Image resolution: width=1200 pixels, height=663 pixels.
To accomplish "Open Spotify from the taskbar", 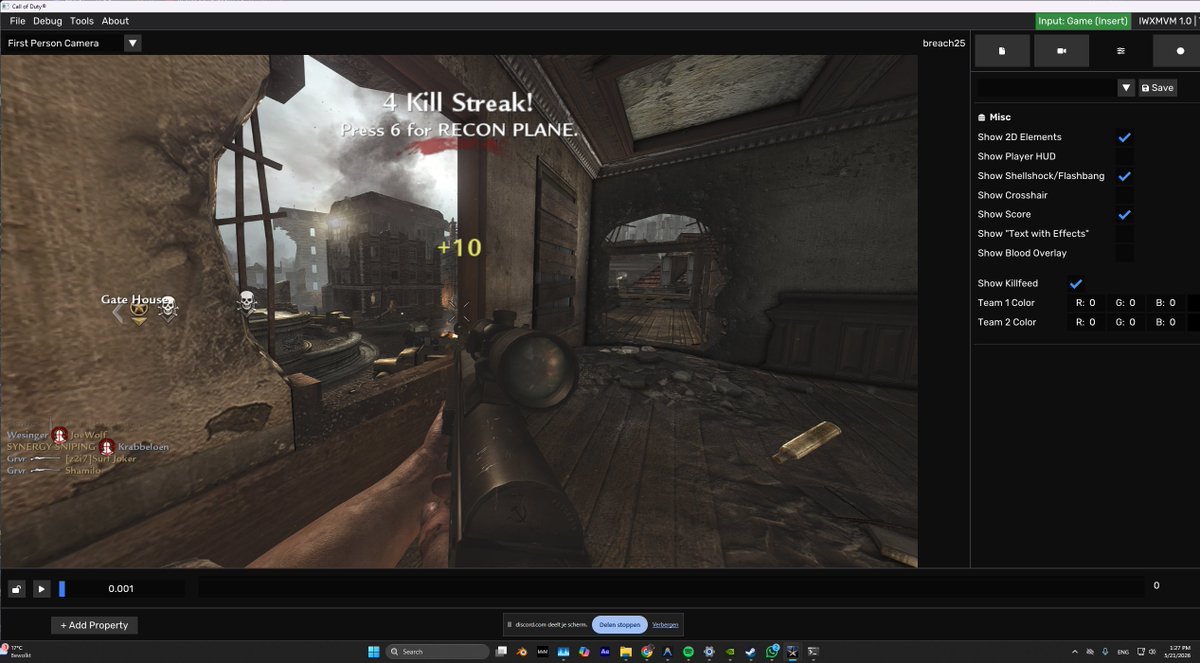I will point(688,652).
